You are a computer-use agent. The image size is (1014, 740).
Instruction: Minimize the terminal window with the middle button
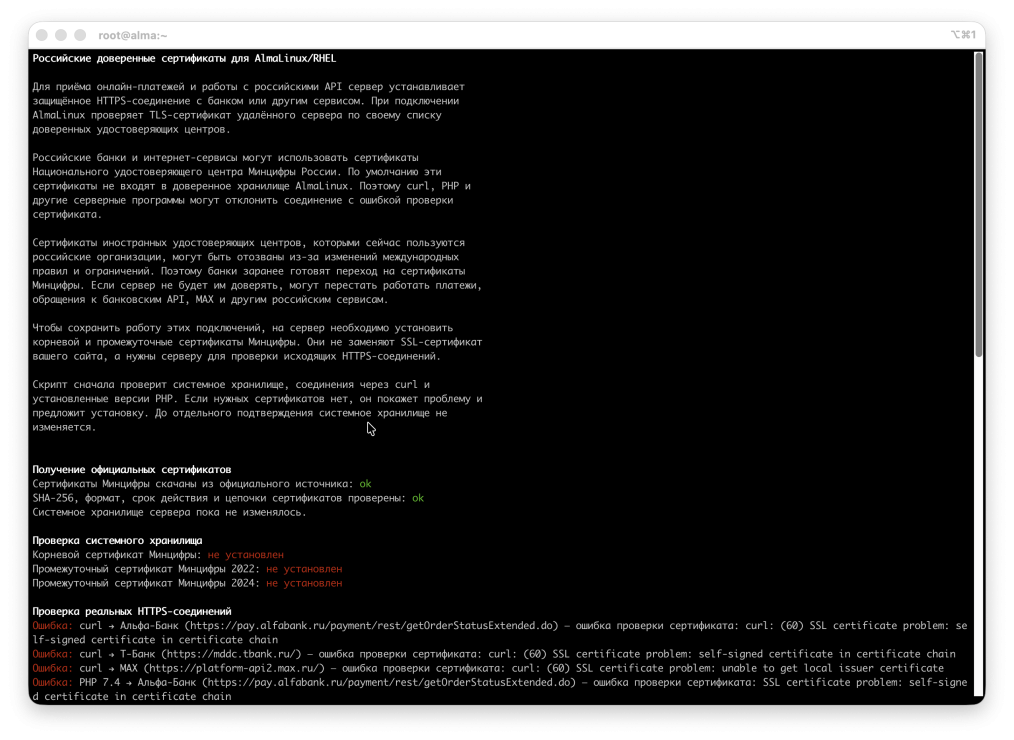(61, 35)
